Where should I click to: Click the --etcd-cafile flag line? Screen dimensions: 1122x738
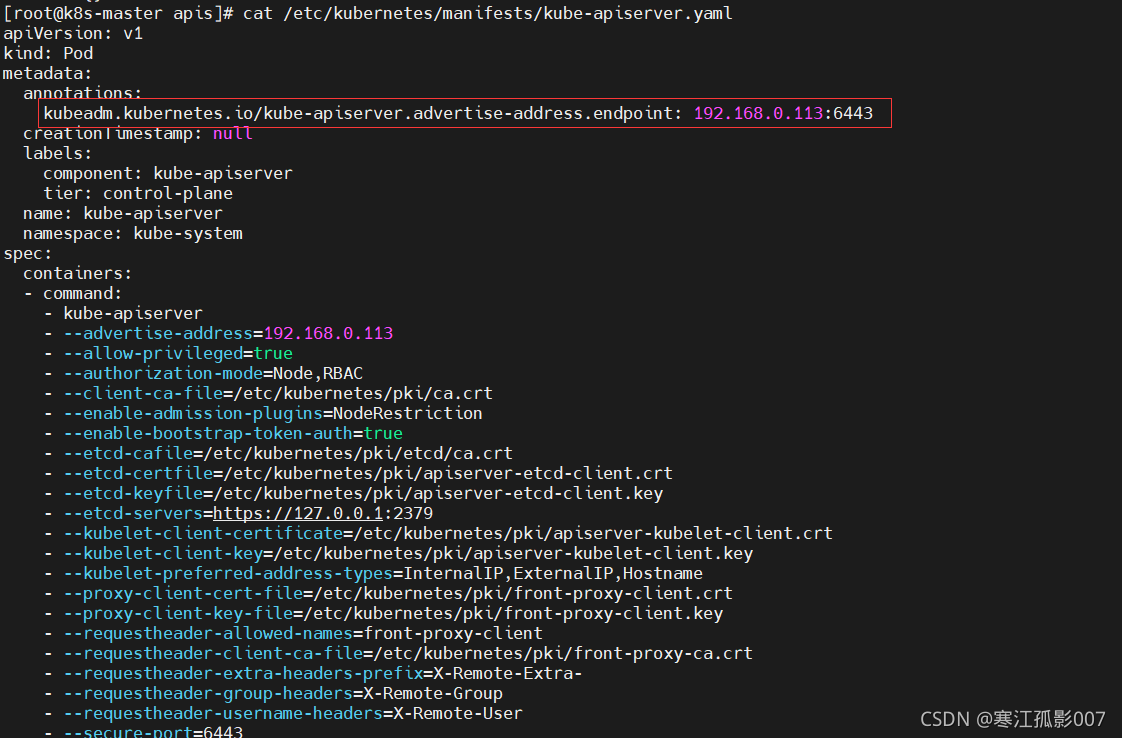pos(278,454)
